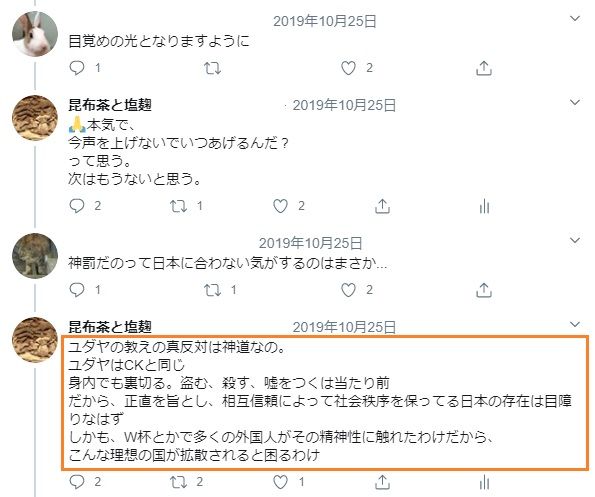Retweet the 次はもうないと思う tweet

(x=178, y=206)
